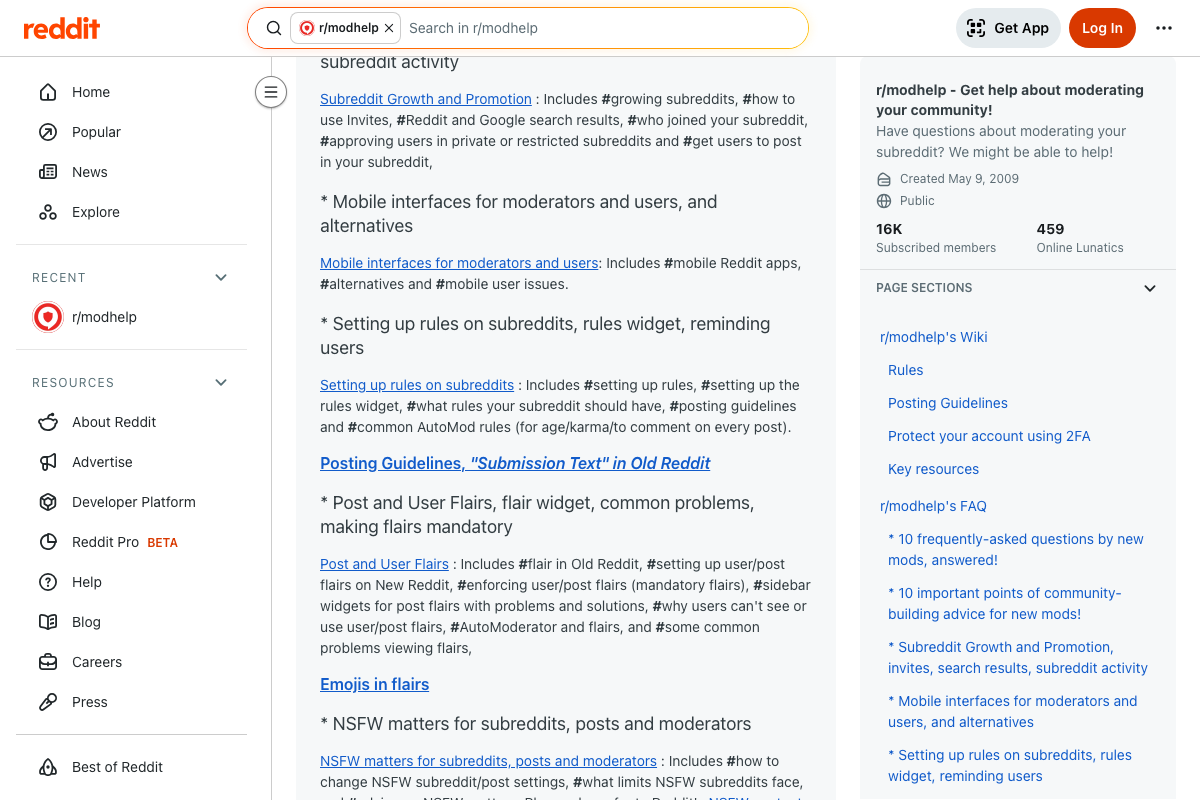Collapse the RECENT section
Viewport: 1200px width, 800px height.
[221, 277]
